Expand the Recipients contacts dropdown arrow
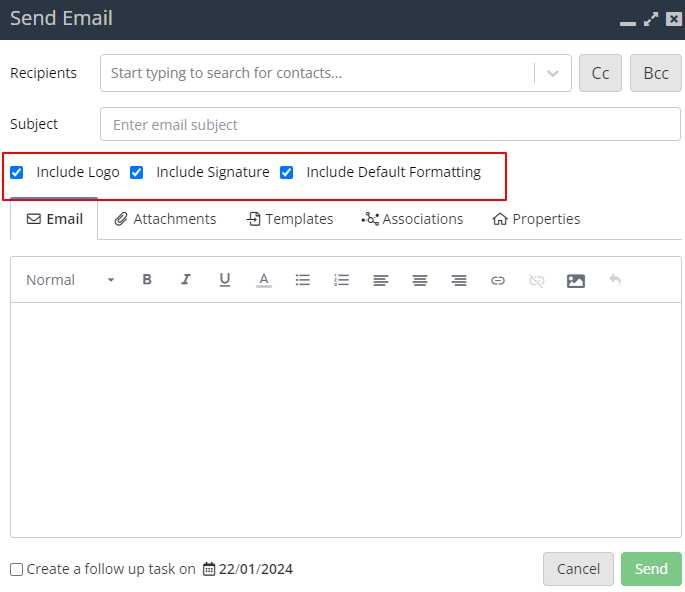 (x=553, y=73)
